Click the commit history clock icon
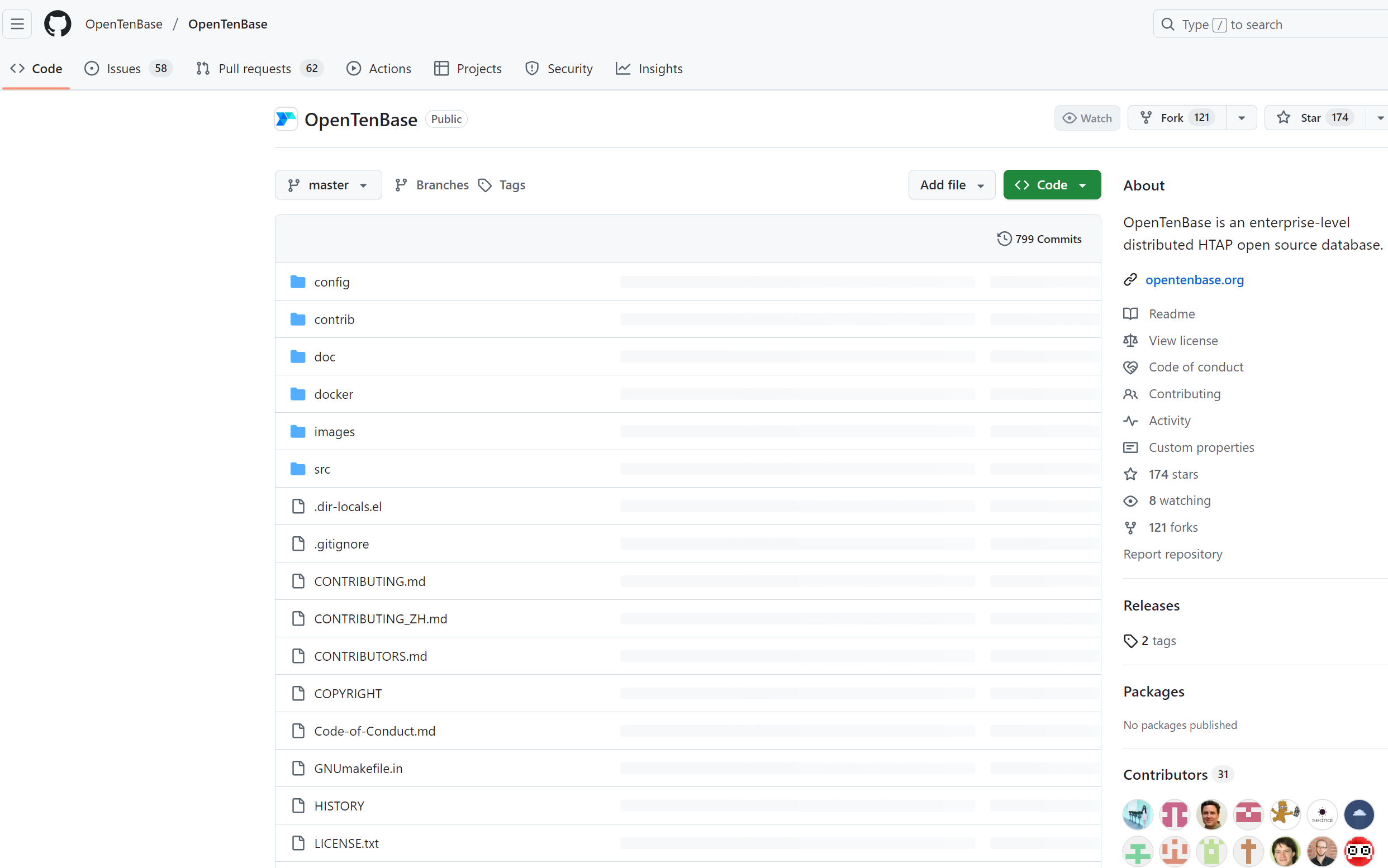This screenshot has height=868, width=1388. click(1004, 239)
